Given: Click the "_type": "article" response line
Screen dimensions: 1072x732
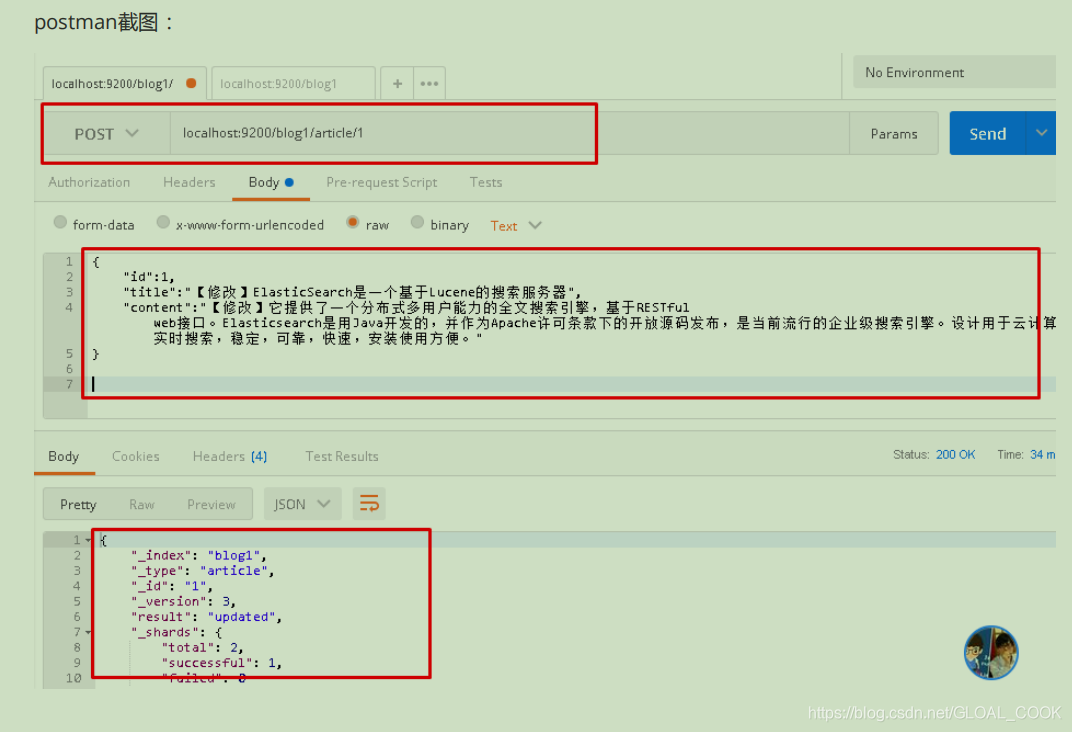Looking at the screenshot, I should (x=203, y=571).
